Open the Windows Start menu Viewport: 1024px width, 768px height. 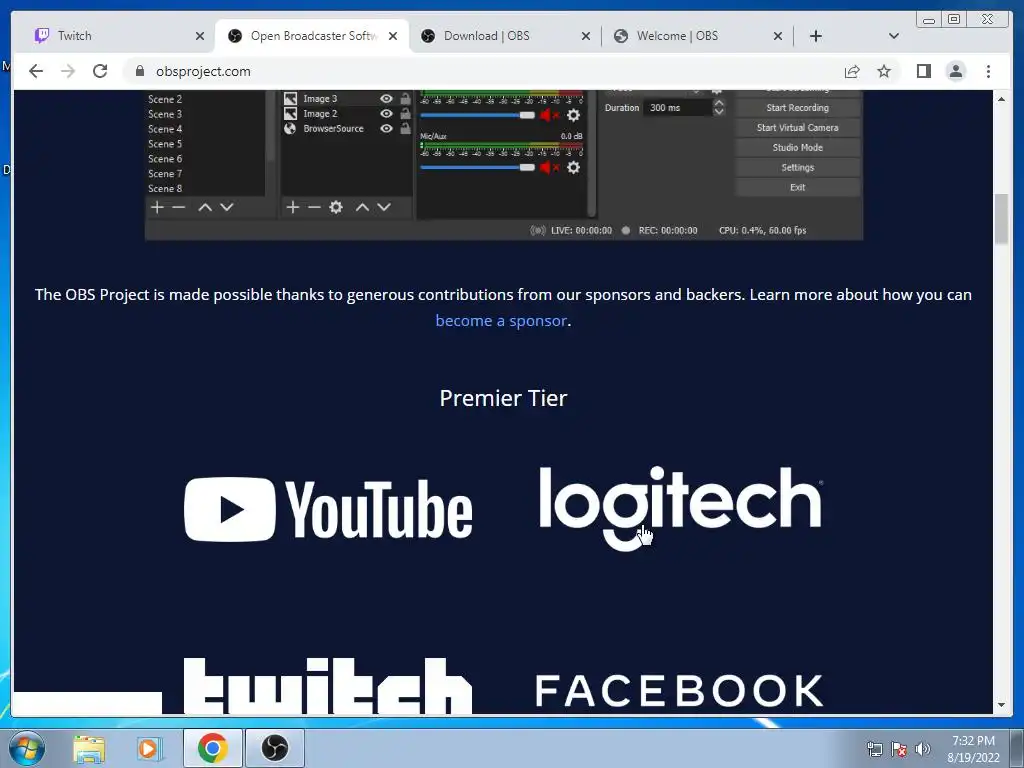(27, 748)
